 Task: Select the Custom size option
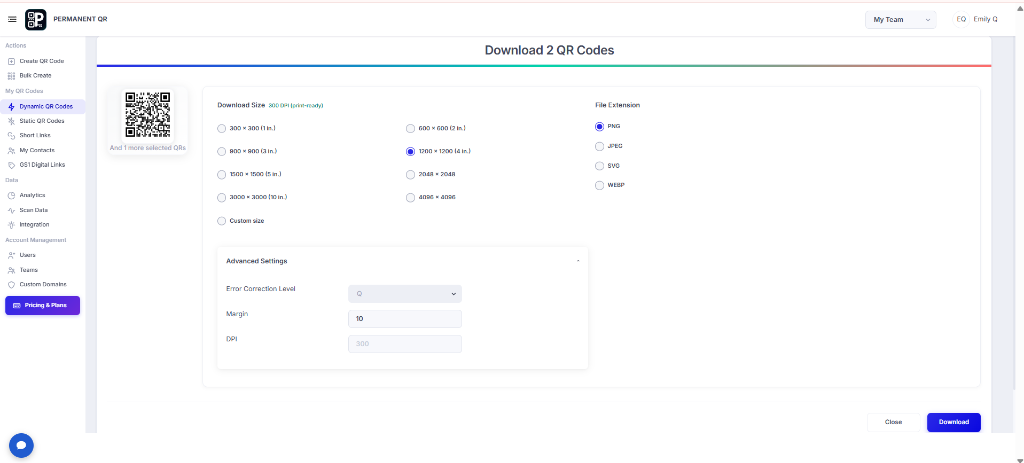click(x=221, y=221)
